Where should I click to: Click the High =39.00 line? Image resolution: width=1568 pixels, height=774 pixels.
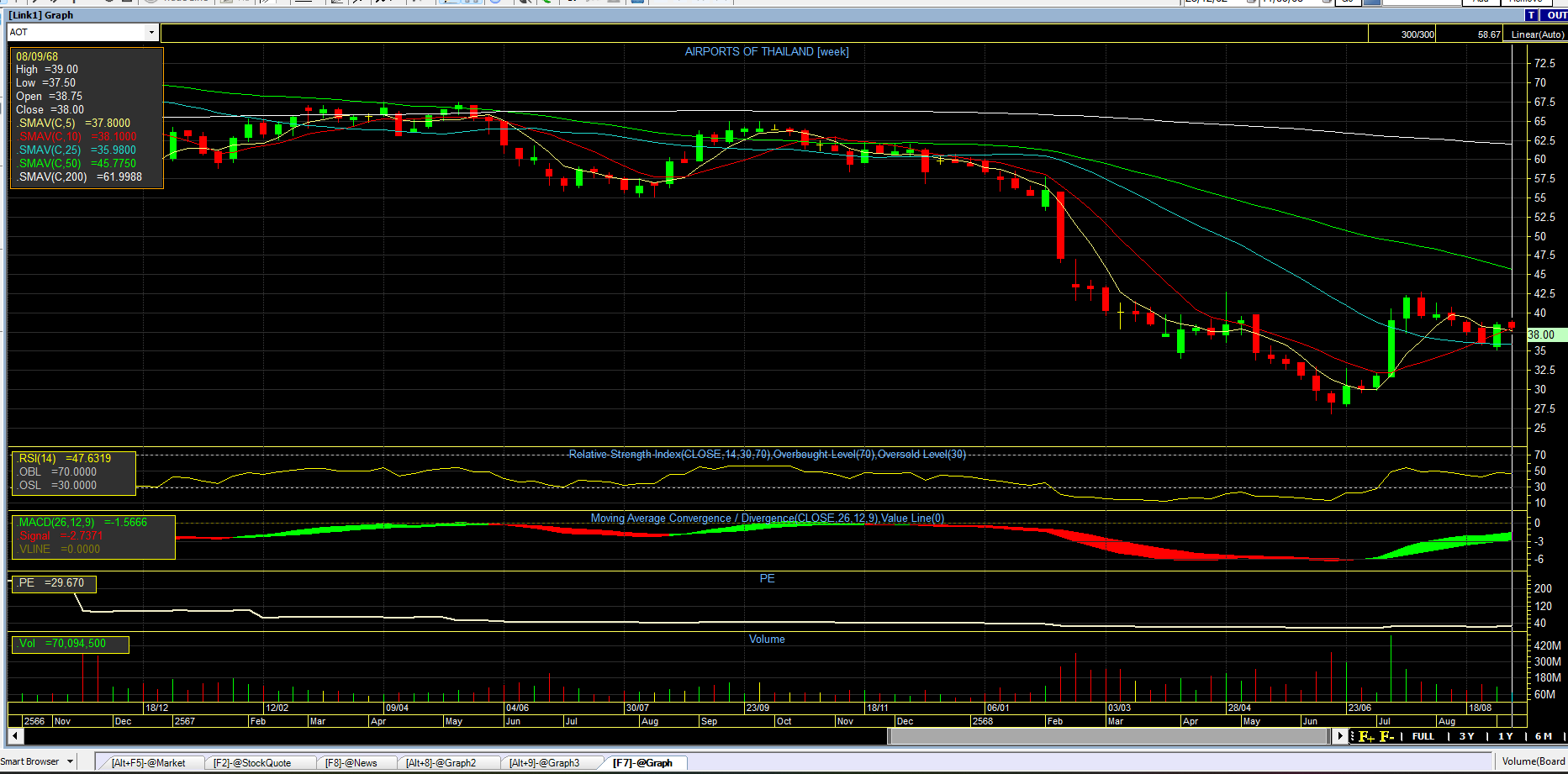47,69
